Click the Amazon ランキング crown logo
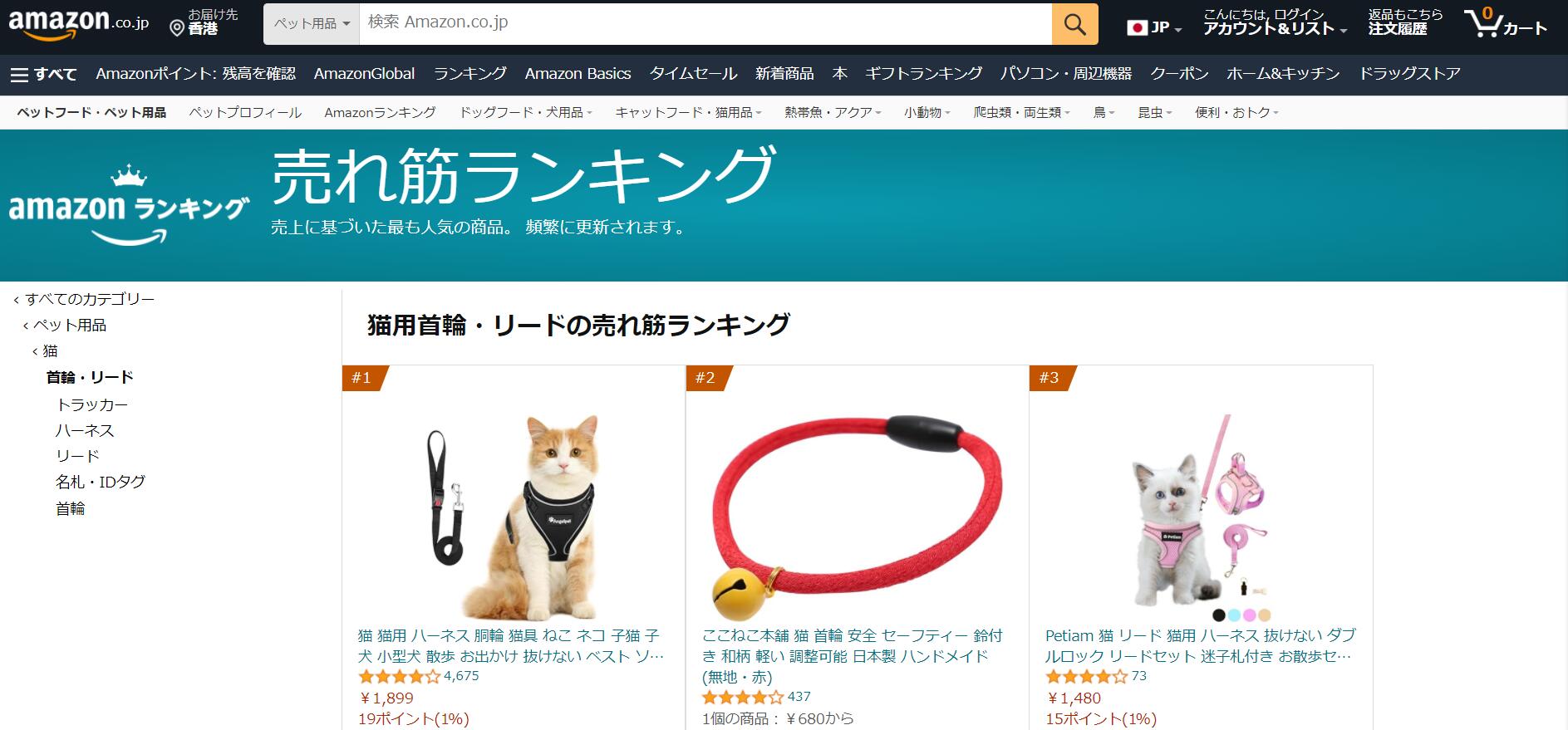1568x730 pixels. point(129,205)
